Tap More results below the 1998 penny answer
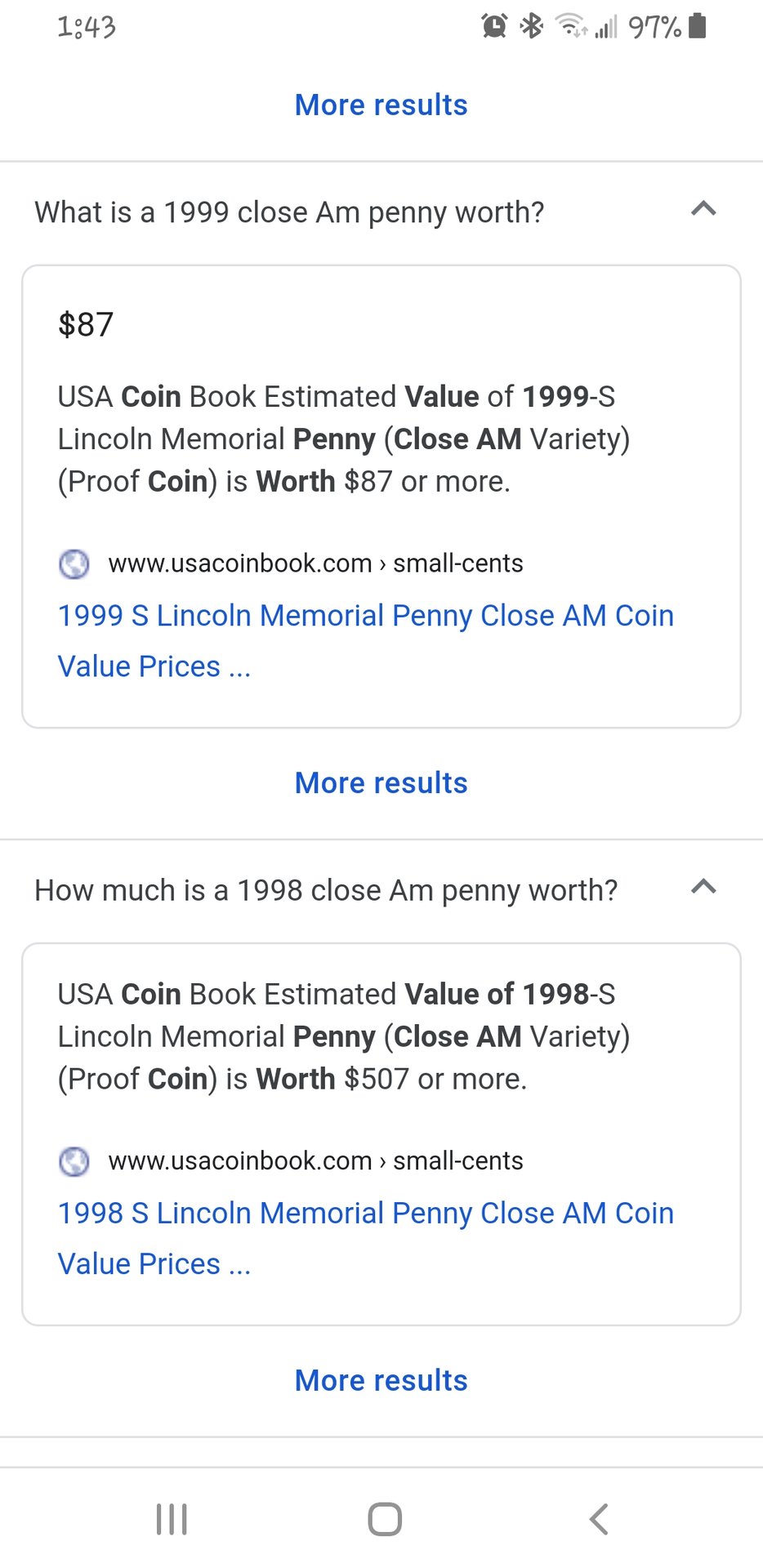This screenshot has width=763, height=1568. click(381, 1381)
